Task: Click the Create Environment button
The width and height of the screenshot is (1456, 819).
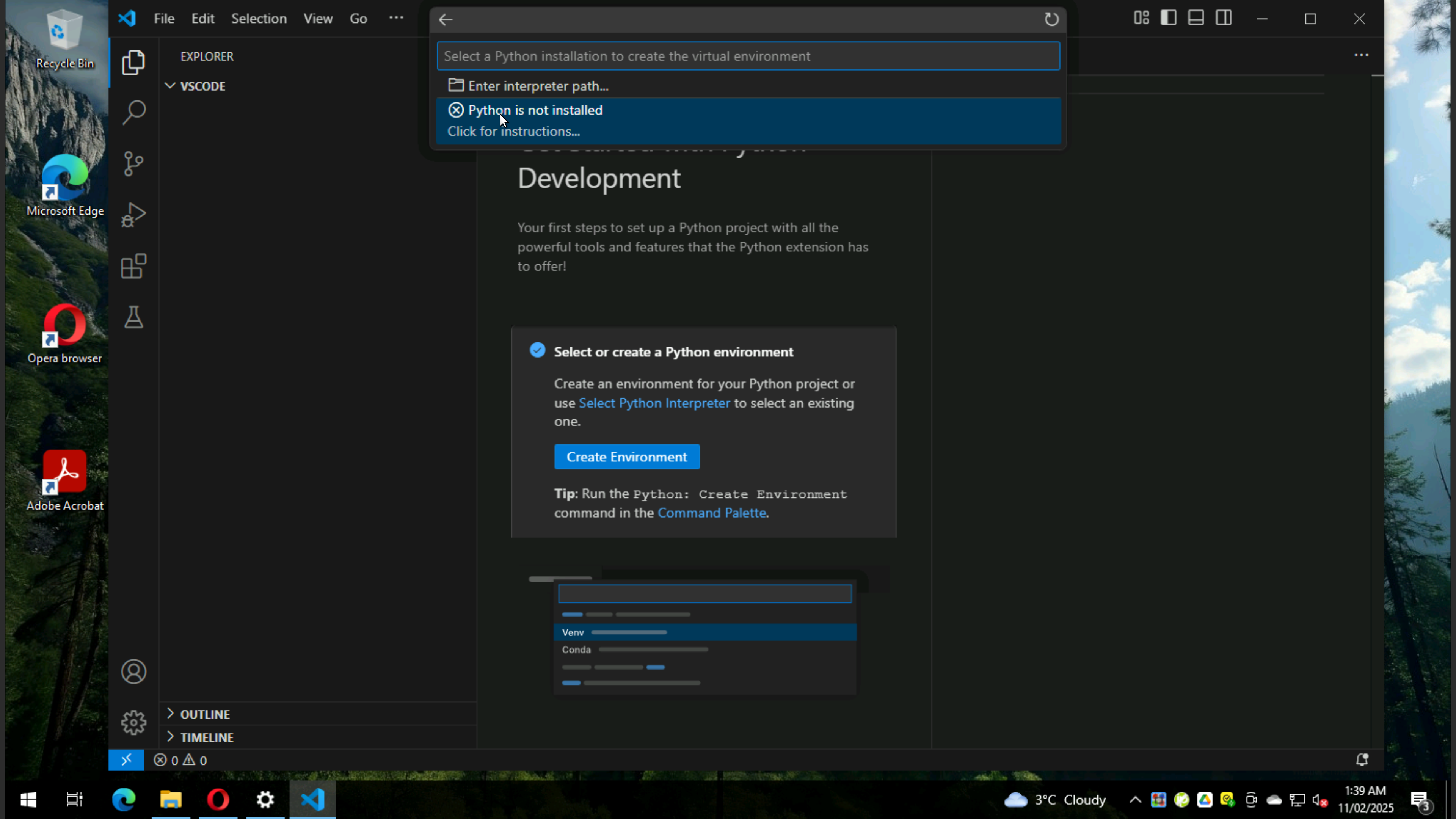Action: [x=627, y=457]
